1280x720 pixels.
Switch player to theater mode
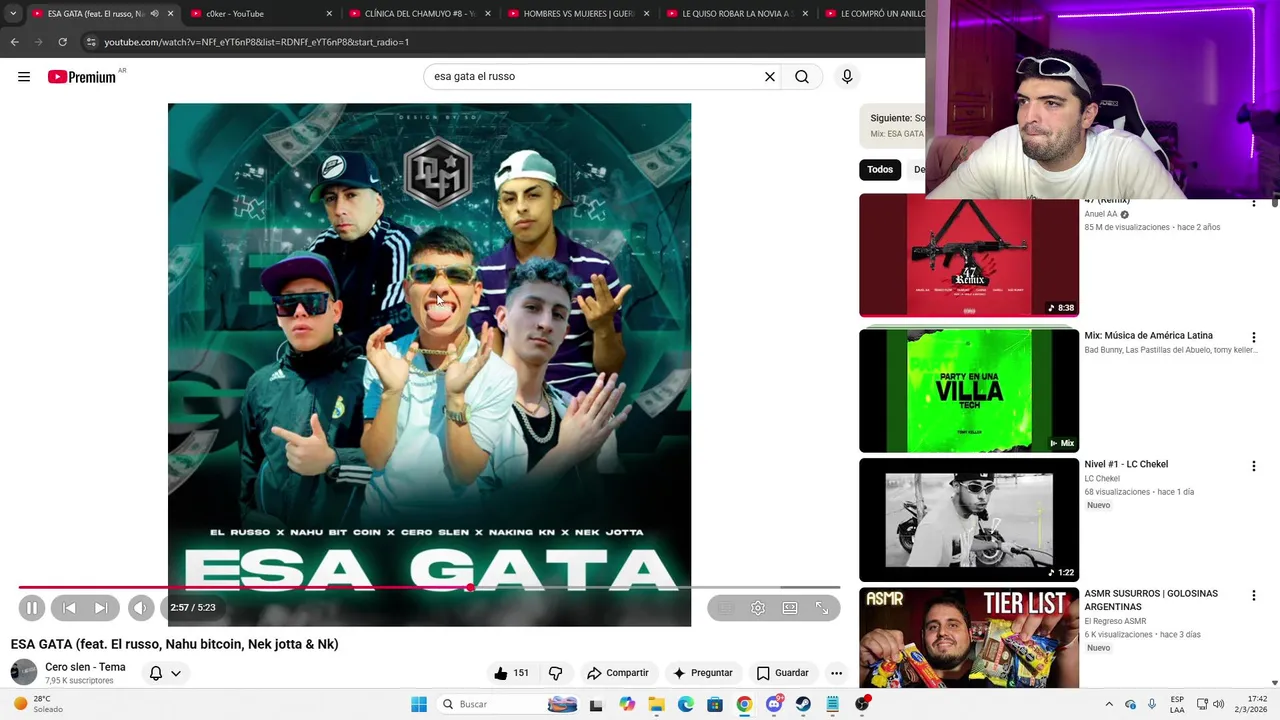coord(790,608)
